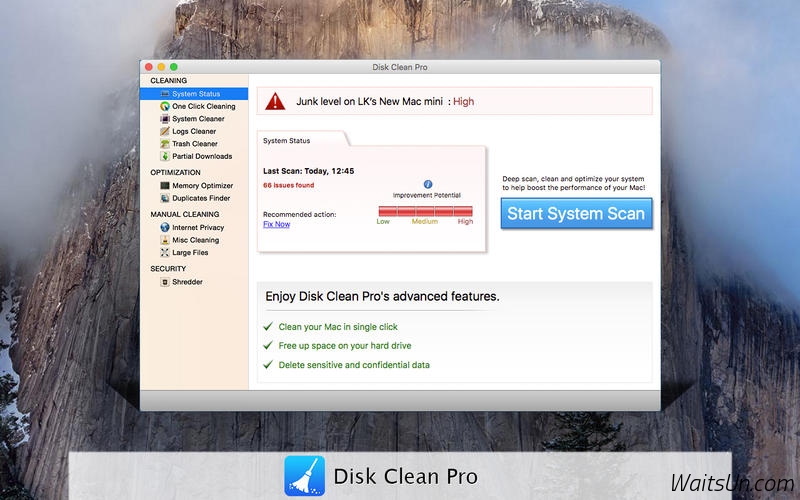Select Memory Optimizer label
Image resolution: width=800 pixels, height=500 pixels.
pyautogui.click(x=203, y=186)
